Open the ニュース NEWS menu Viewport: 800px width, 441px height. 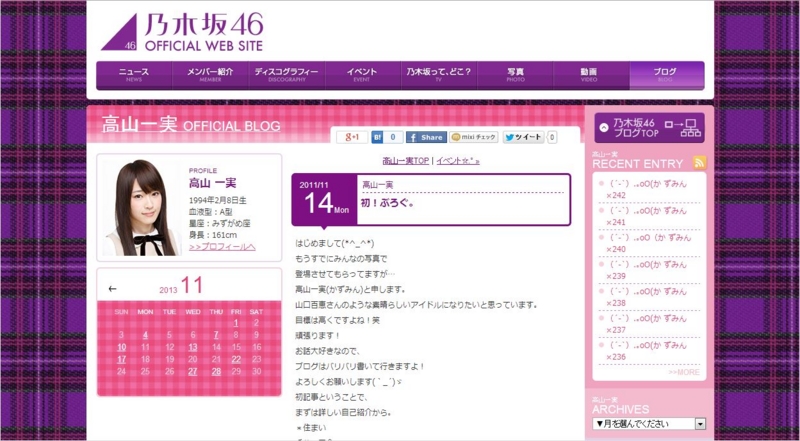tap(134, 76)
